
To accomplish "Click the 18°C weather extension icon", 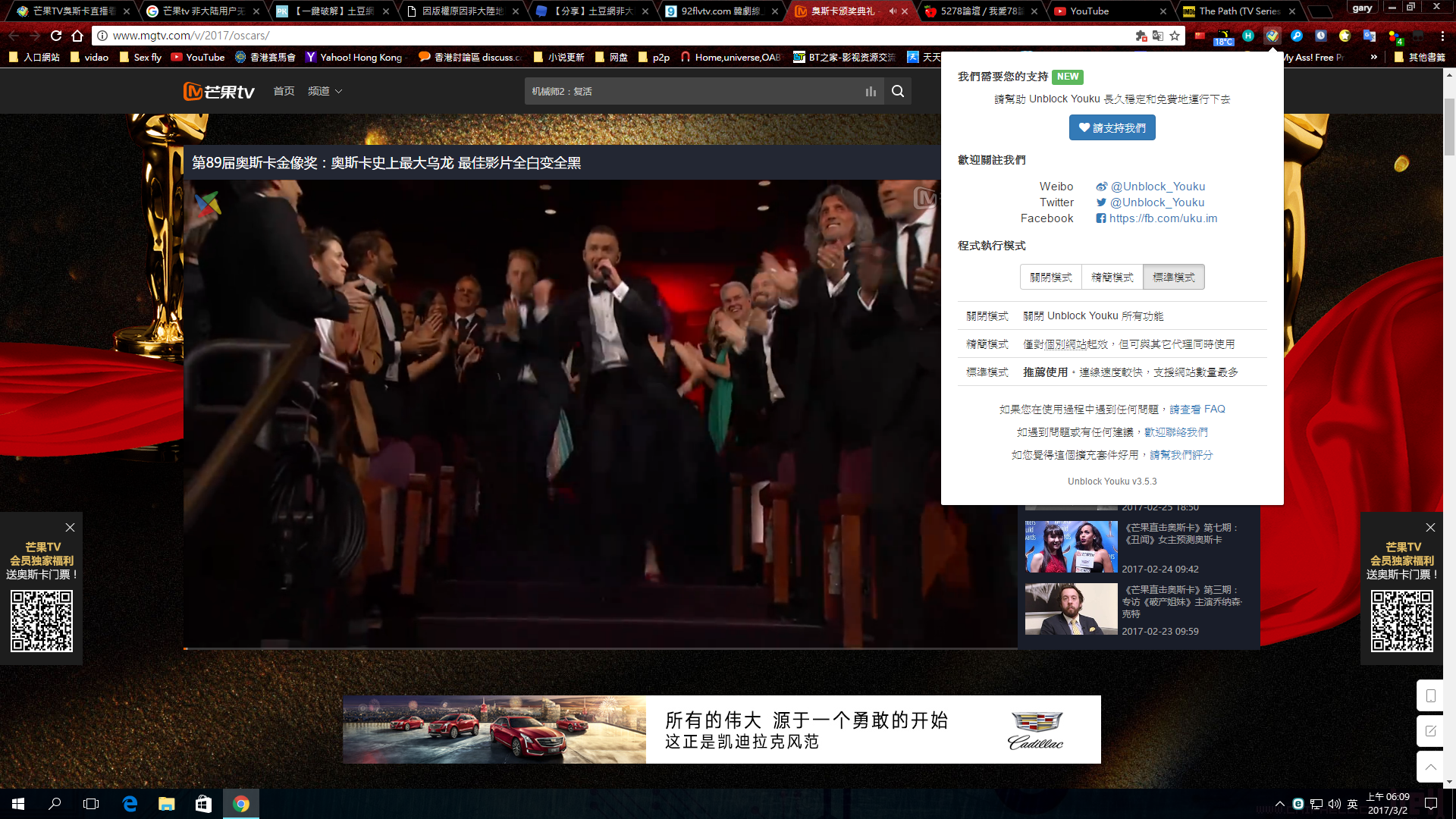I will click(1223, 36).
